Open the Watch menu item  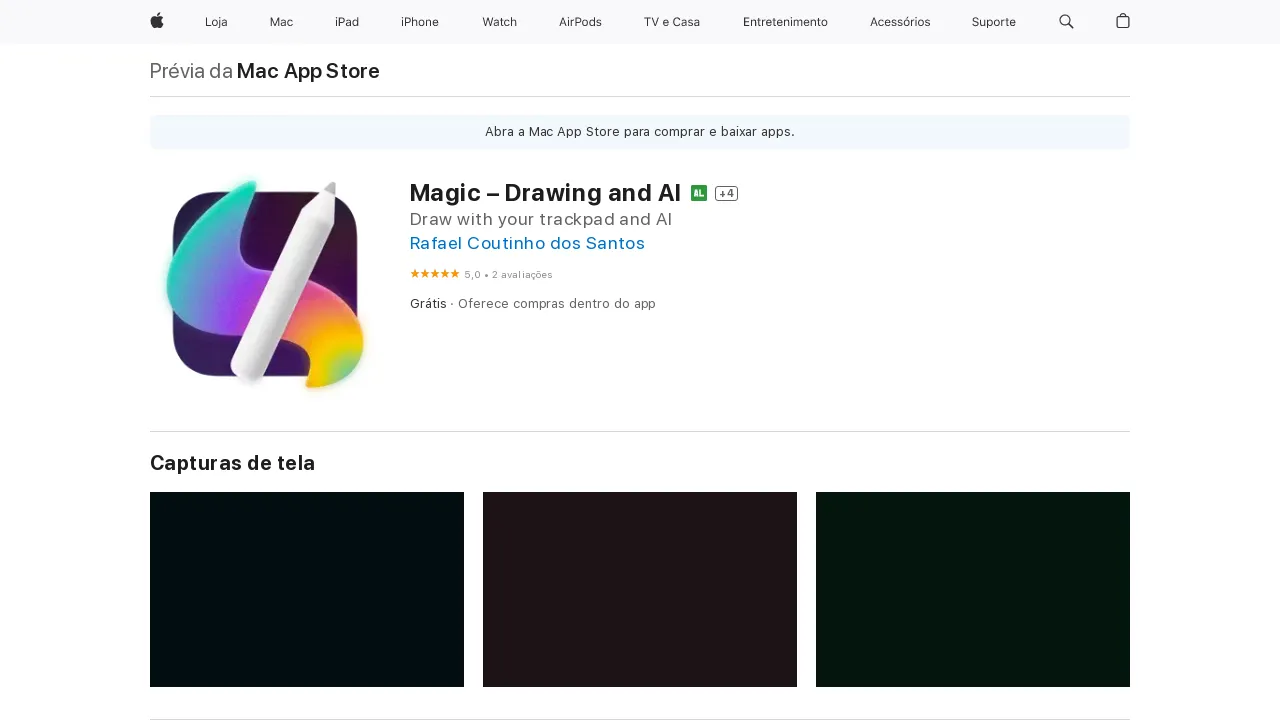tap(499, 22)
